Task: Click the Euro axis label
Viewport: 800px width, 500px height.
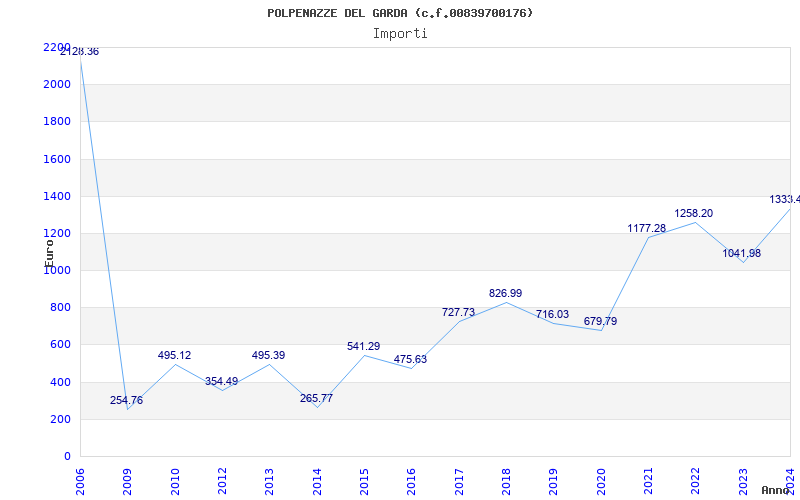Action: pos(49,253)
